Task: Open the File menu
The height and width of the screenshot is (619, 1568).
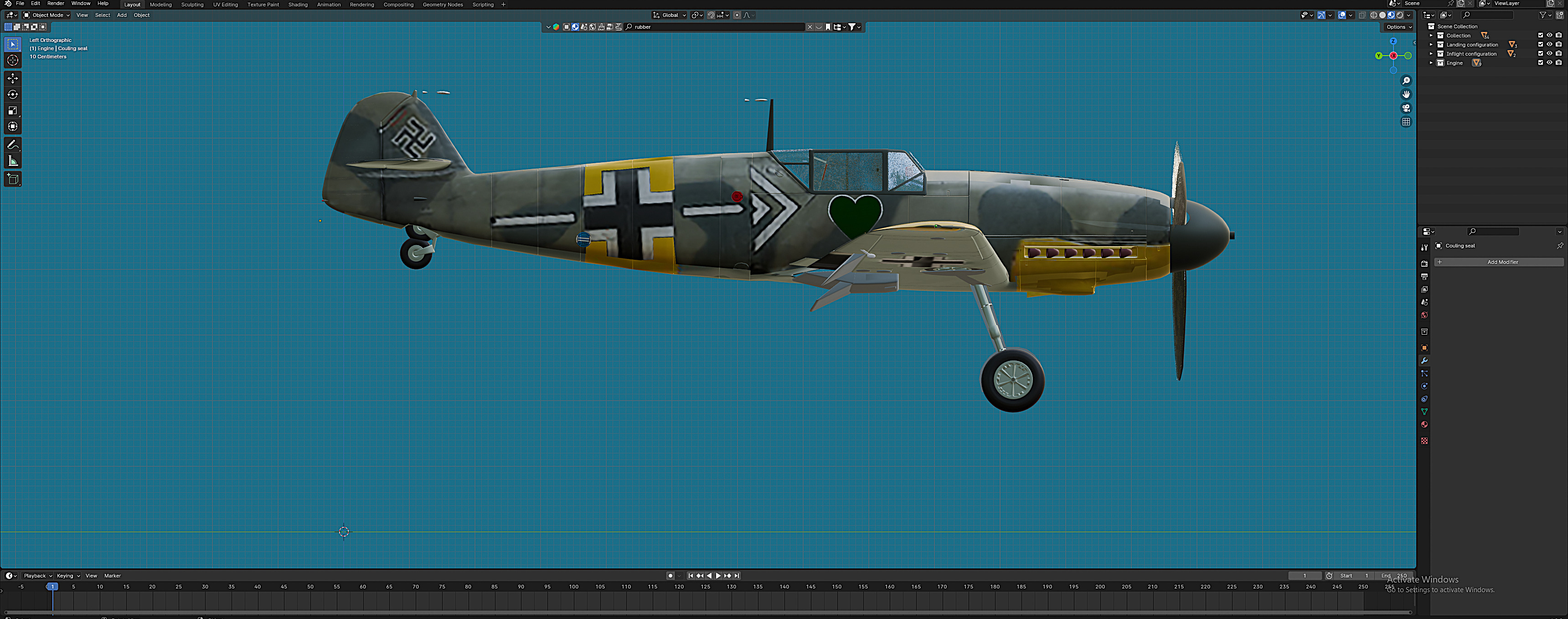Action: (x=20, y=4)
